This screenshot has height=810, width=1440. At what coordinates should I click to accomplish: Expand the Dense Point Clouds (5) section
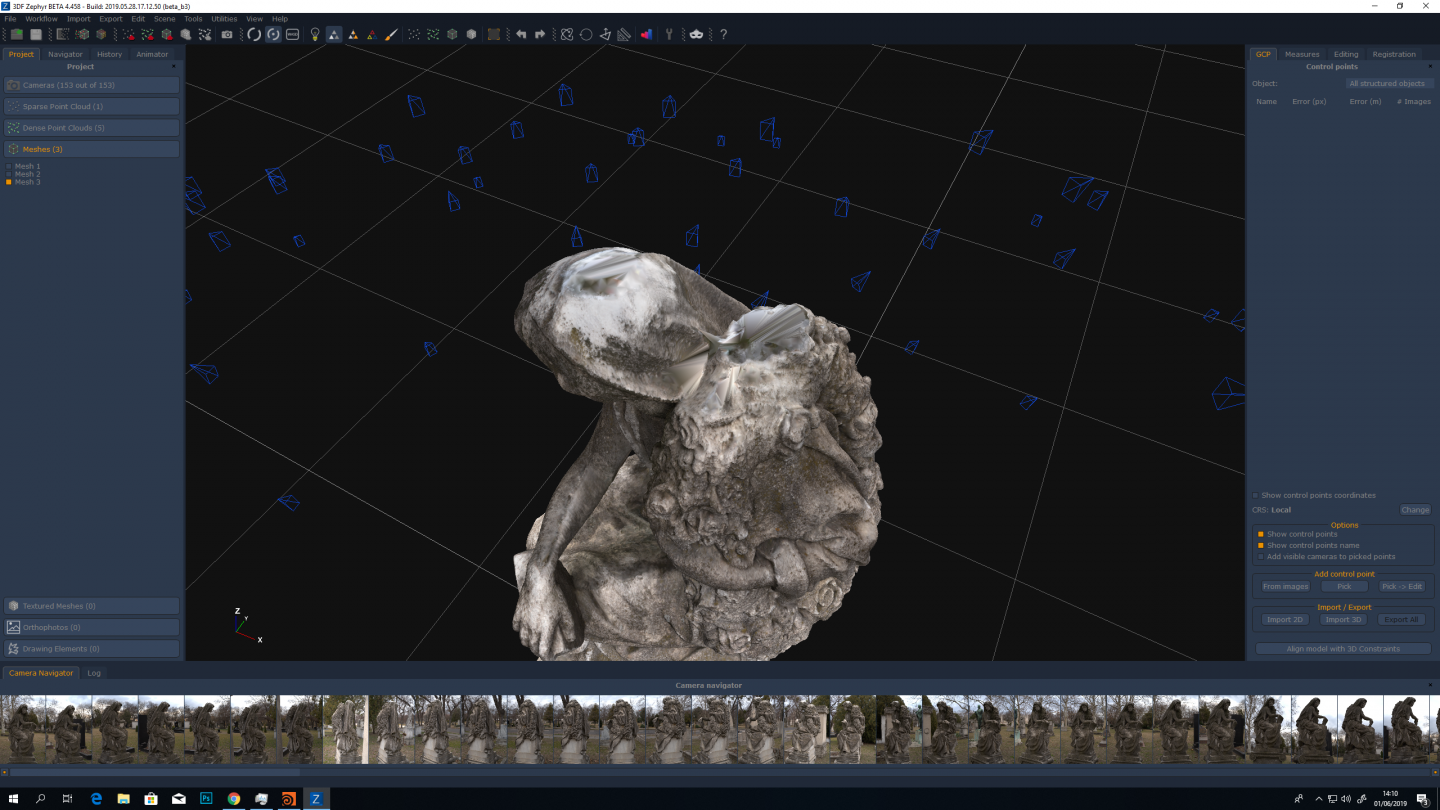point(92,128)
